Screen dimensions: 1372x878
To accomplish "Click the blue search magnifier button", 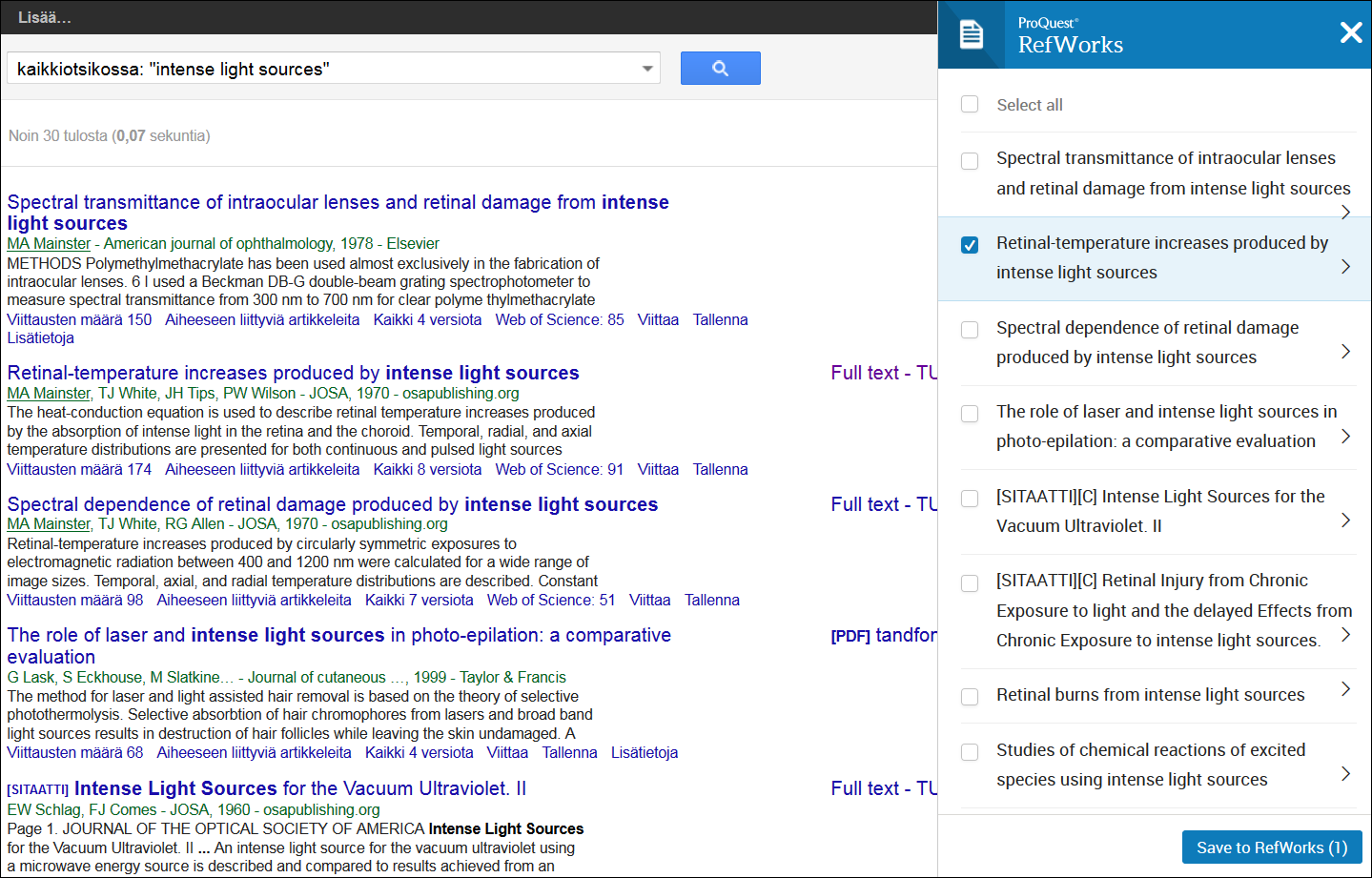I will [x=720, y=69].
